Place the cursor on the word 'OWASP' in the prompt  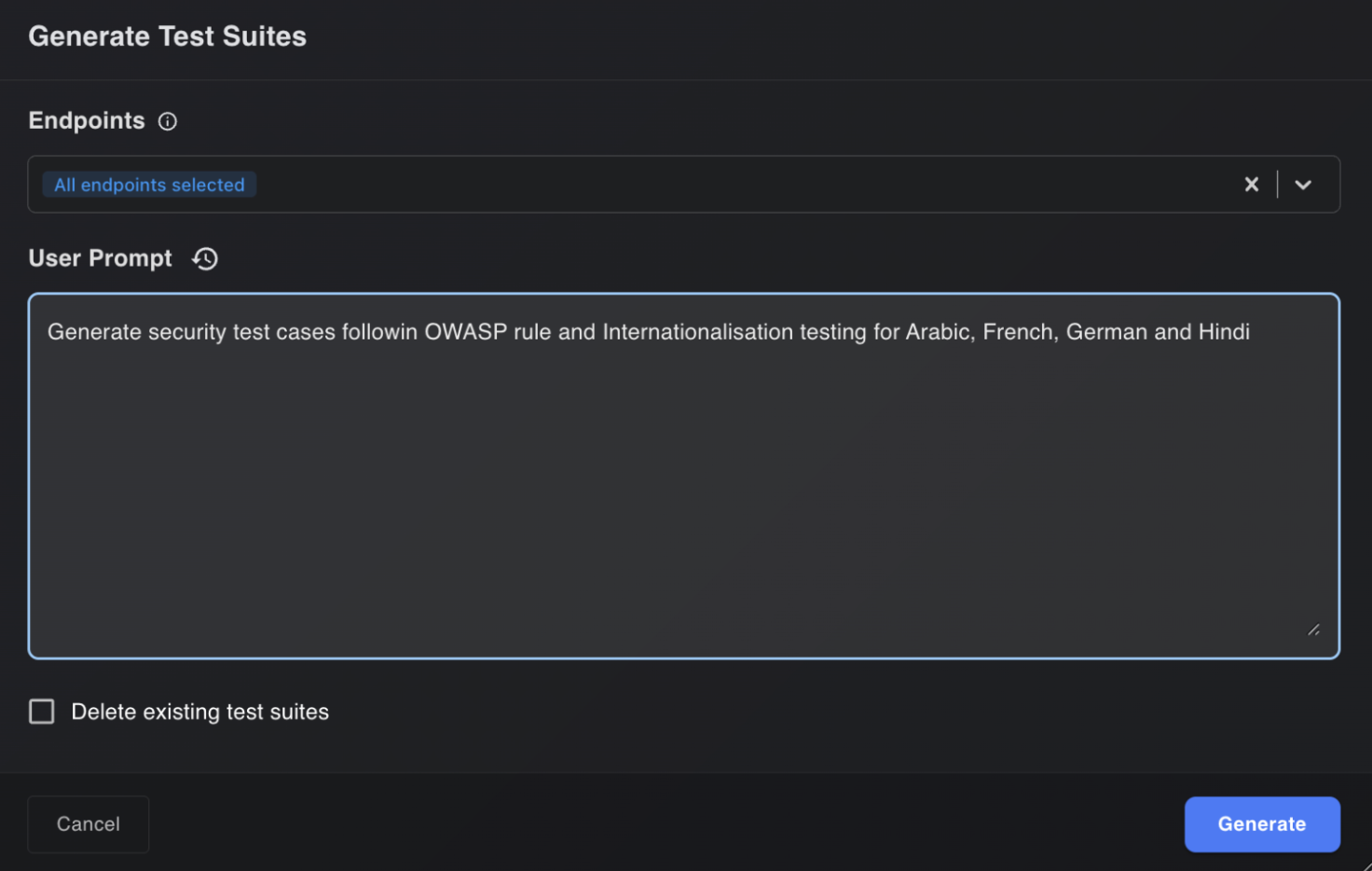pyautogui.click(x=465, y=332)
